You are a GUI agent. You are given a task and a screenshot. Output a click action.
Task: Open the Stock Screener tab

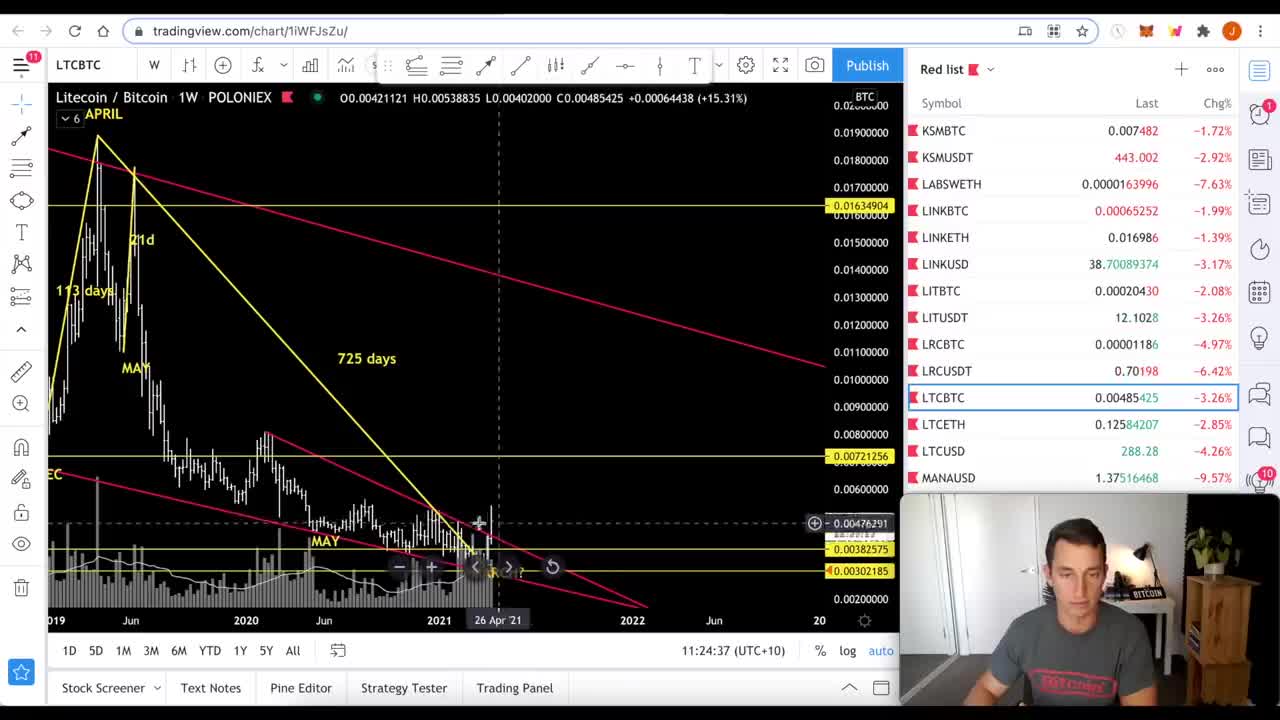click(x=103, y=688)
